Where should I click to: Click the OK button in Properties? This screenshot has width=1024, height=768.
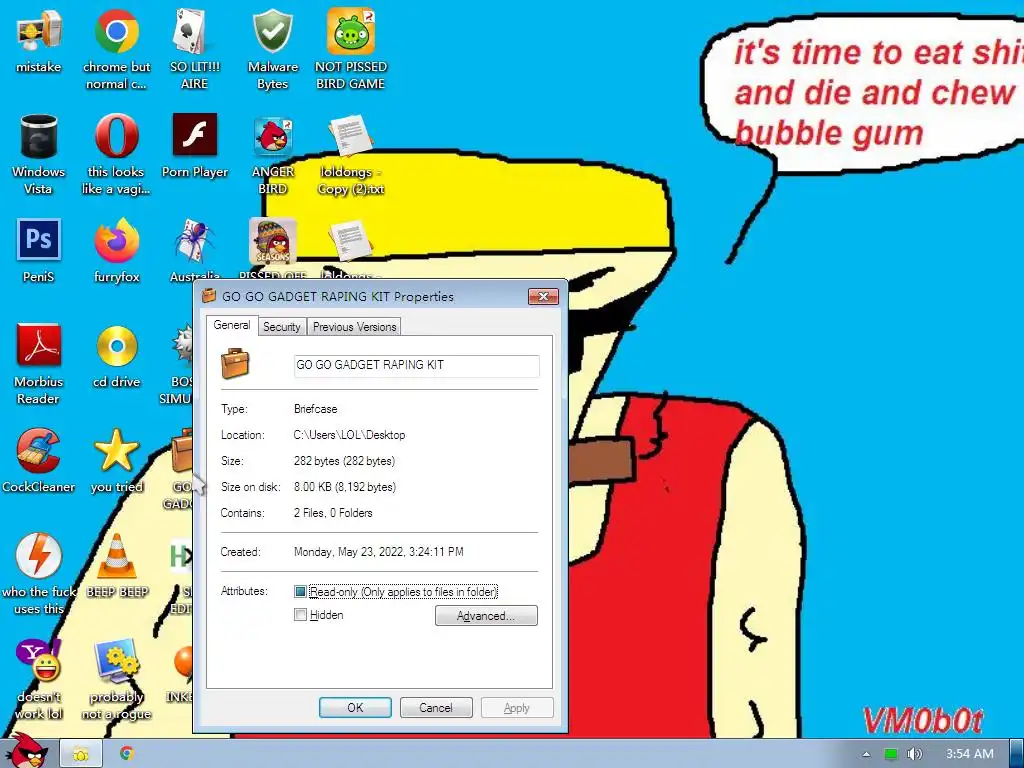[355, 708]
